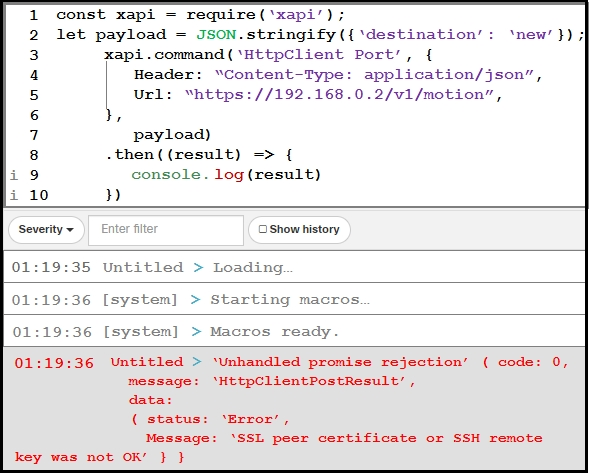
Task: Click the info marker on line 10
Action: pyautogui.click(x=14, y=195)
